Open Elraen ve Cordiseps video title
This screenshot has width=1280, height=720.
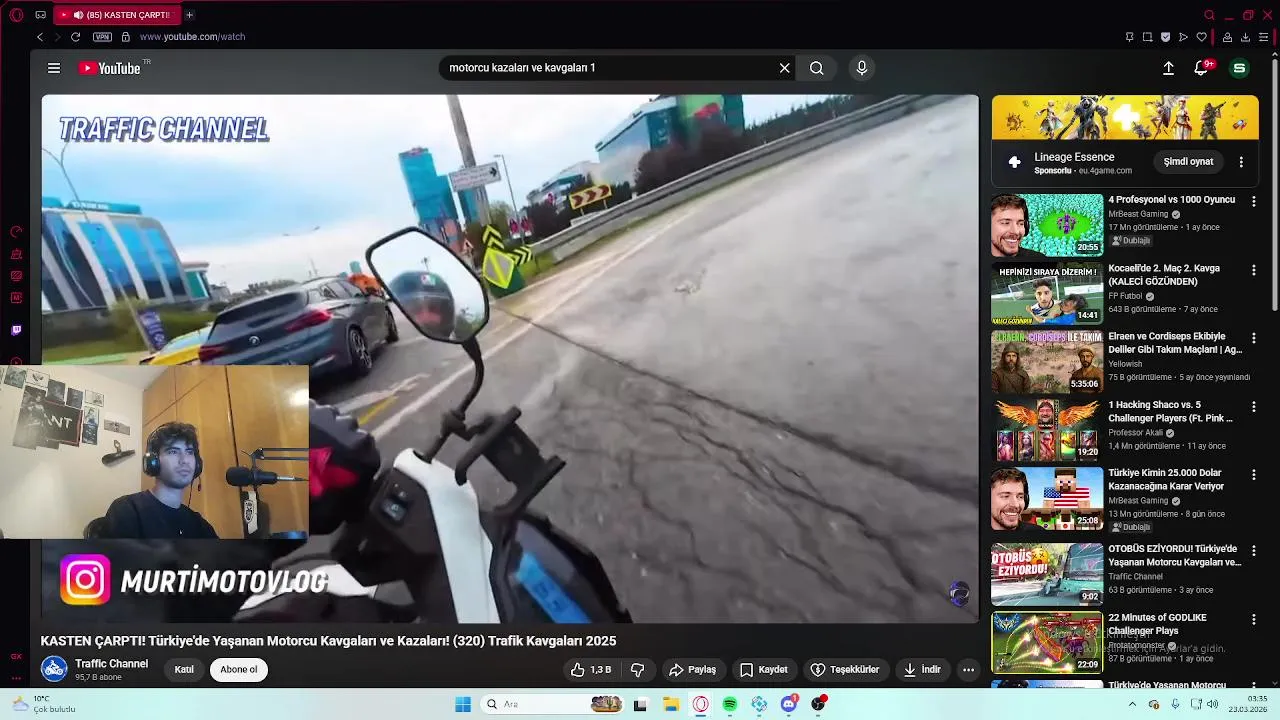click(x=1175, y=343)
